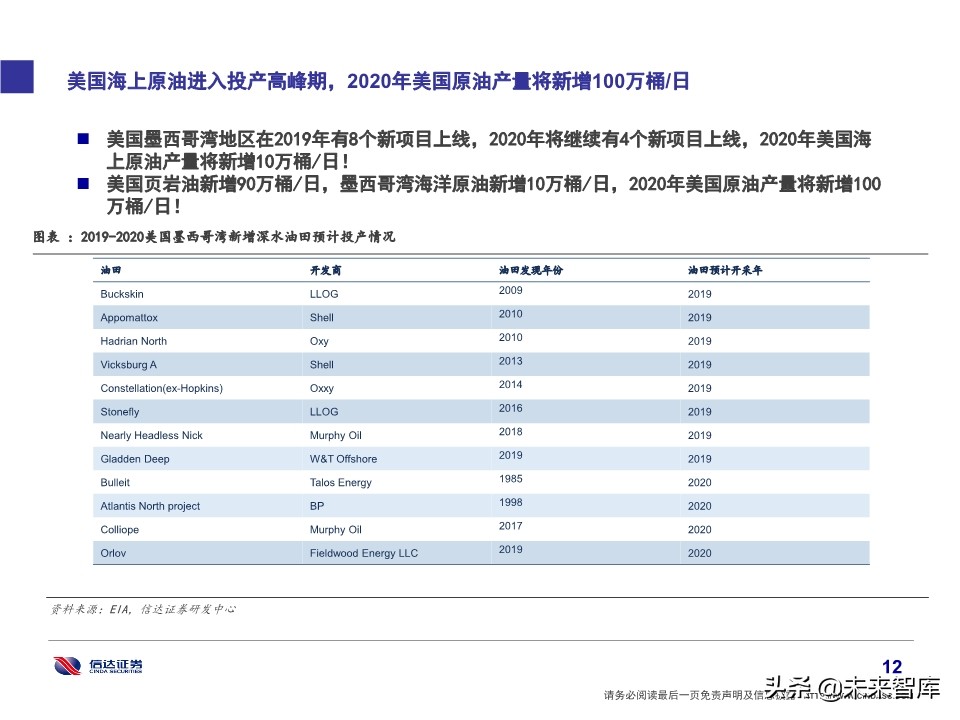Screen dimensions: 960x720
Task: Click discovery year 1998 for Atlantis North
Action: (511, 503)
